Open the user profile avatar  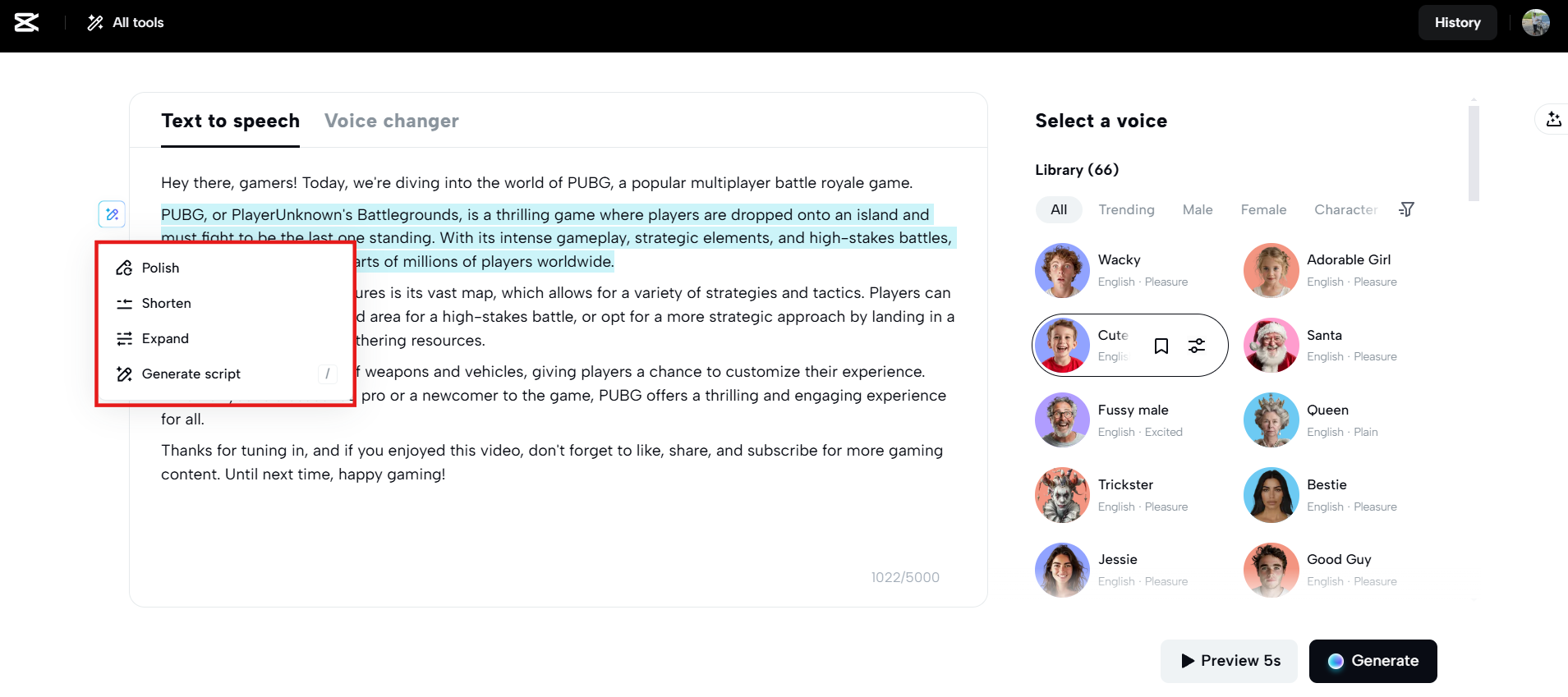point(1535,22)
